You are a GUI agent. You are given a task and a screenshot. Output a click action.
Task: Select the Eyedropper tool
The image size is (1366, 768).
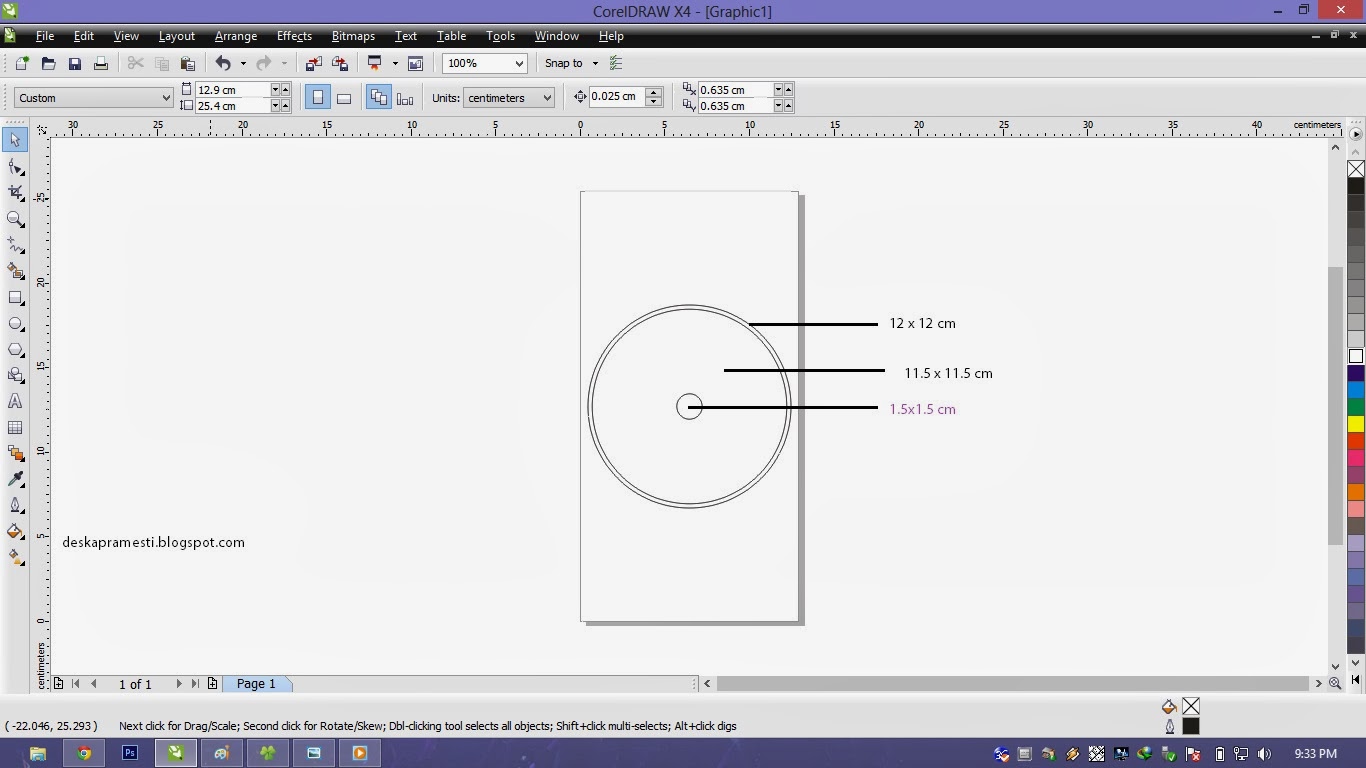click(16, 478)
